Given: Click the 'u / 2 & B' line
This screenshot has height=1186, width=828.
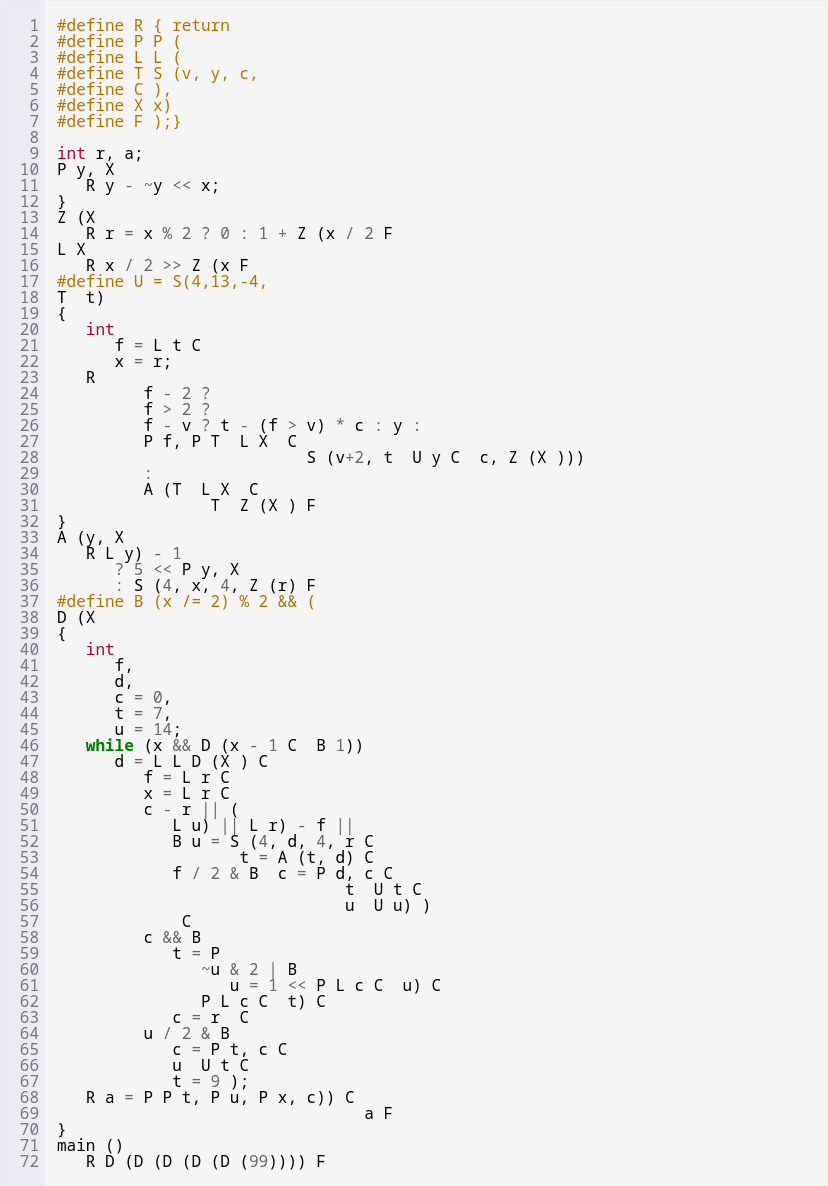Looking at the screenshot, I should click(x=186, y=1034).
